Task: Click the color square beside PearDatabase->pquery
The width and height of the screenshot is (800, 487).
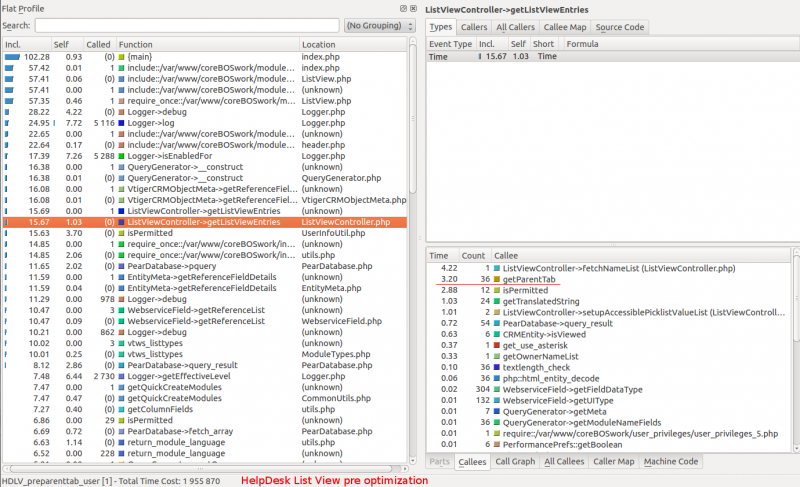Action: [122, 267]
